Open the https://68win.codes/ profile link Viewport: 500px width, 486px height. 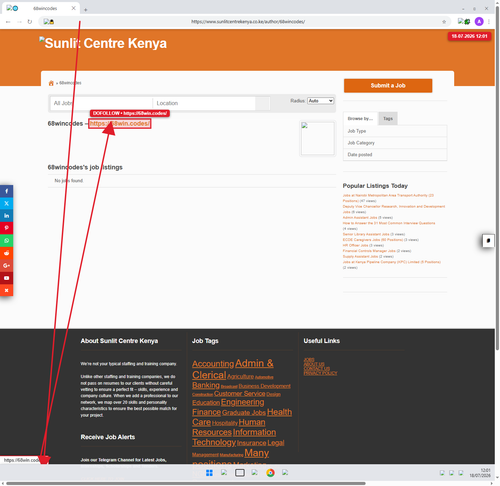[x=120, y=124]
